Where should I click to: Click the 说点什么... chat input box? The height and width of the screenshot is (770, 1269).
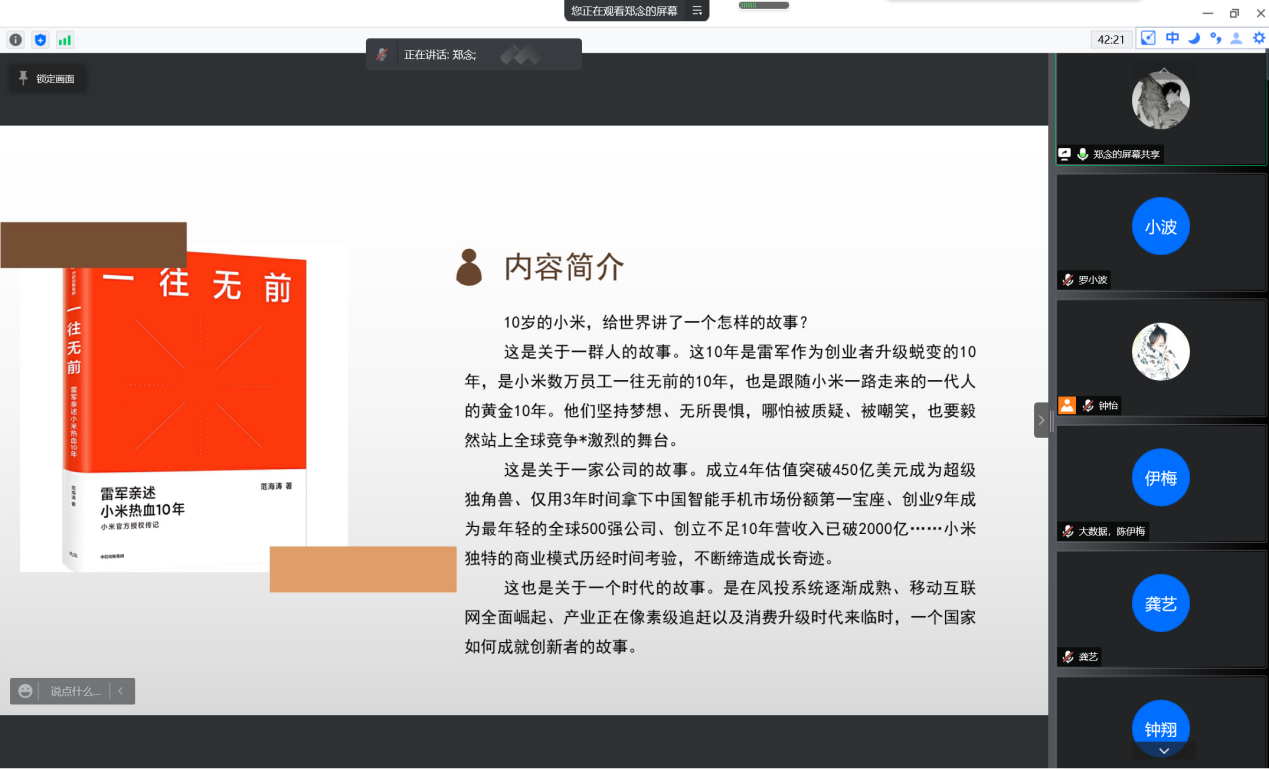click(x=75, y=691)
